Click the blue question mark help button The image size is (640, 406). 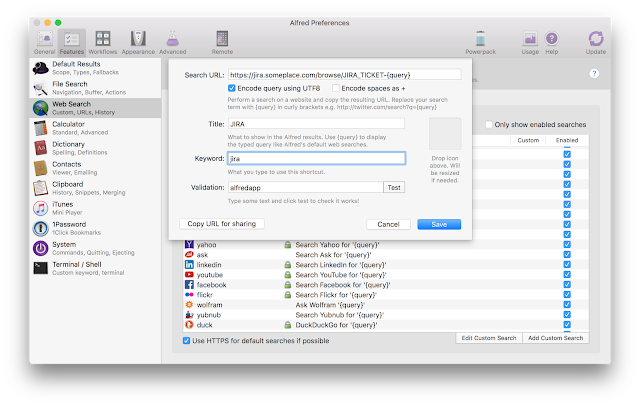(594, 73)
